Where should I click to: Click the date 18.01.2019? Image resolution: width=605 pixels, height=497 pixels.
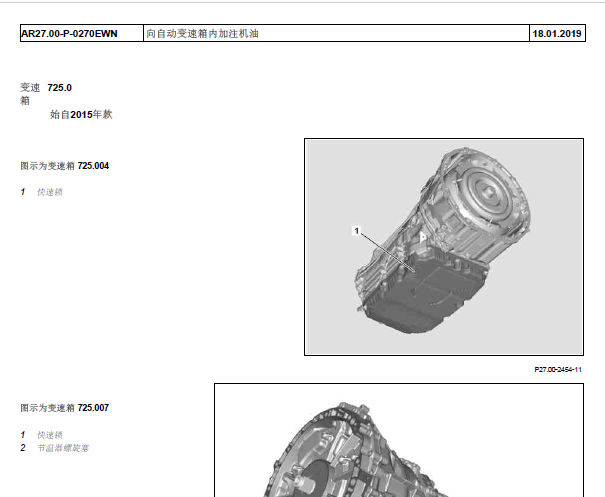(557, 34)
